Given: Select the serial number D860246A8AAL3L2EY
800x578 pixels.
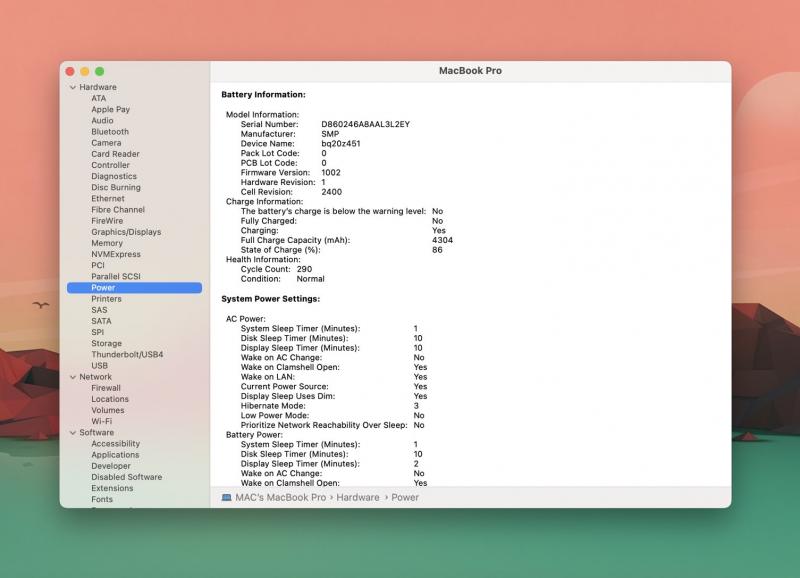Looking at the screenshot, I should tap(366, 124).
